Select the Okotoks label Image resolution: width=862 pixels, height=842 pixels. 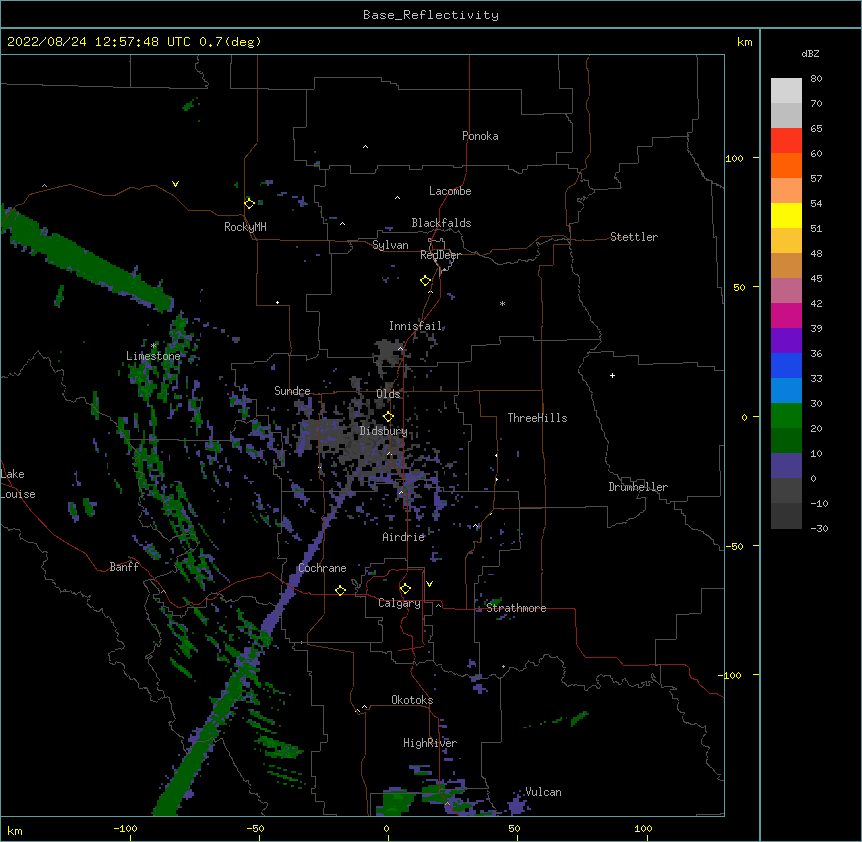[x=412, y=700]
